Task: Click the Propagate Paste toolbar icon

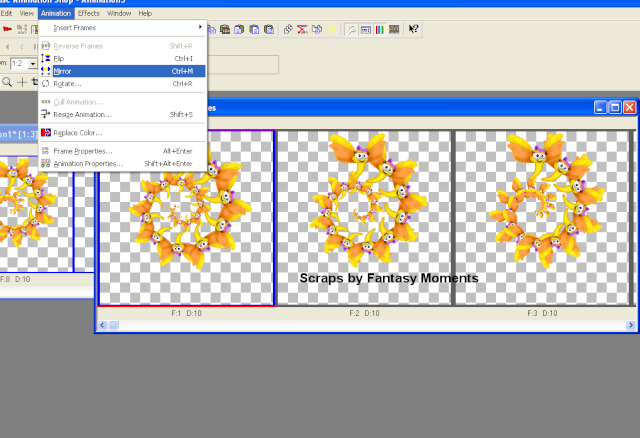Action: pyautogui.click(x=288, y=29)
